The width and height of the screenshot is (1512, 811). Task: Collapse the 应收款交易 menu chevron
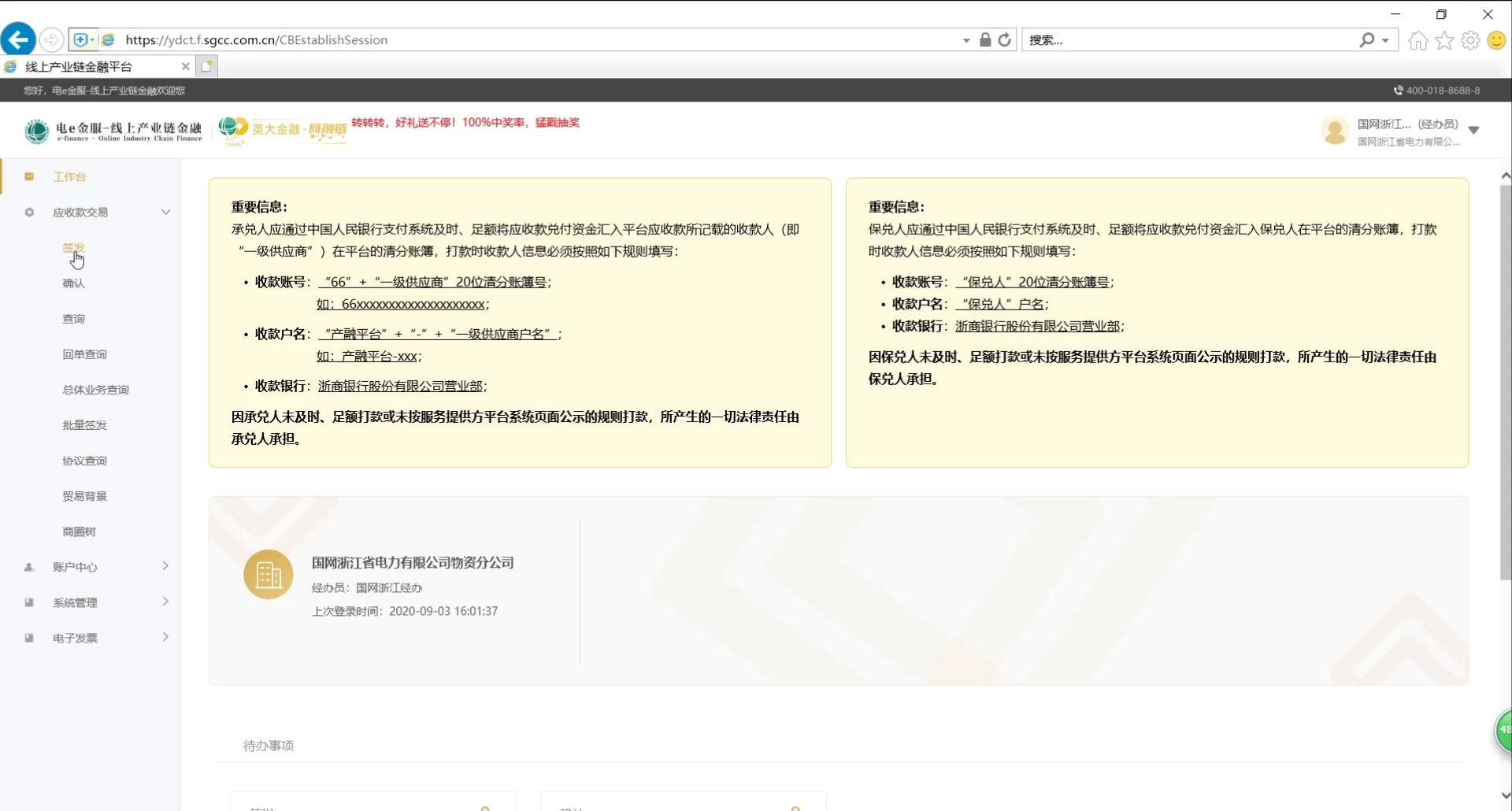(166, 212)
